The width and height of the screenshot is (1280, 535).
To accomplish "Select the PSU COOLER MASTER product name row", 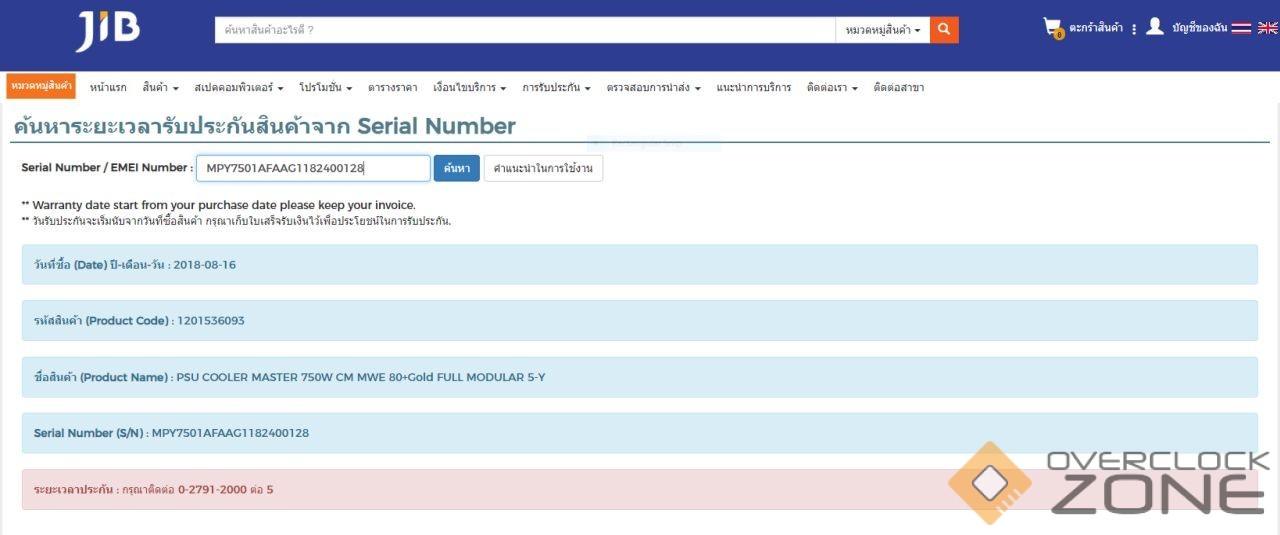I will tap(640, 377).
